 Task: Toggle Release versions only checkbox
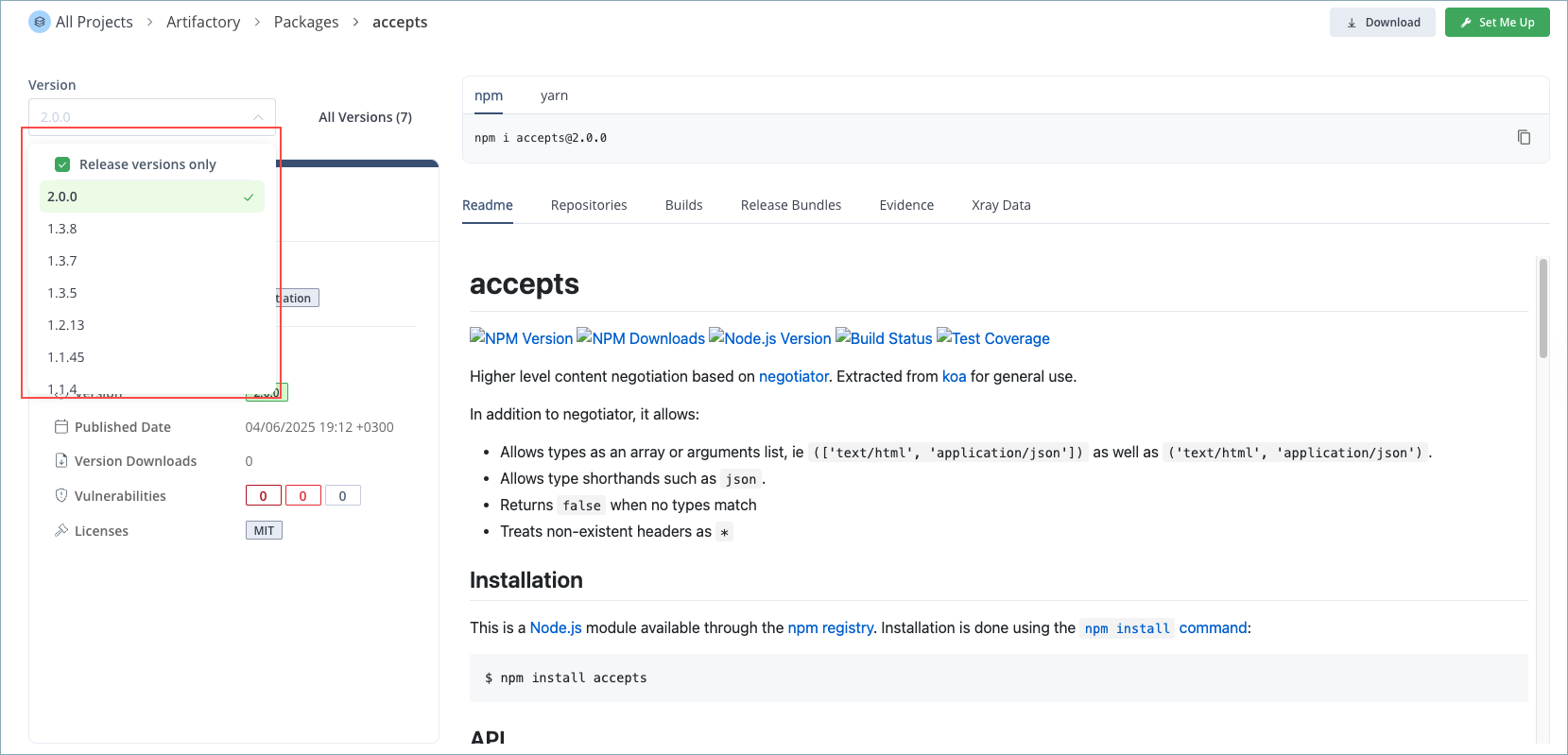[x=62, y=164]
